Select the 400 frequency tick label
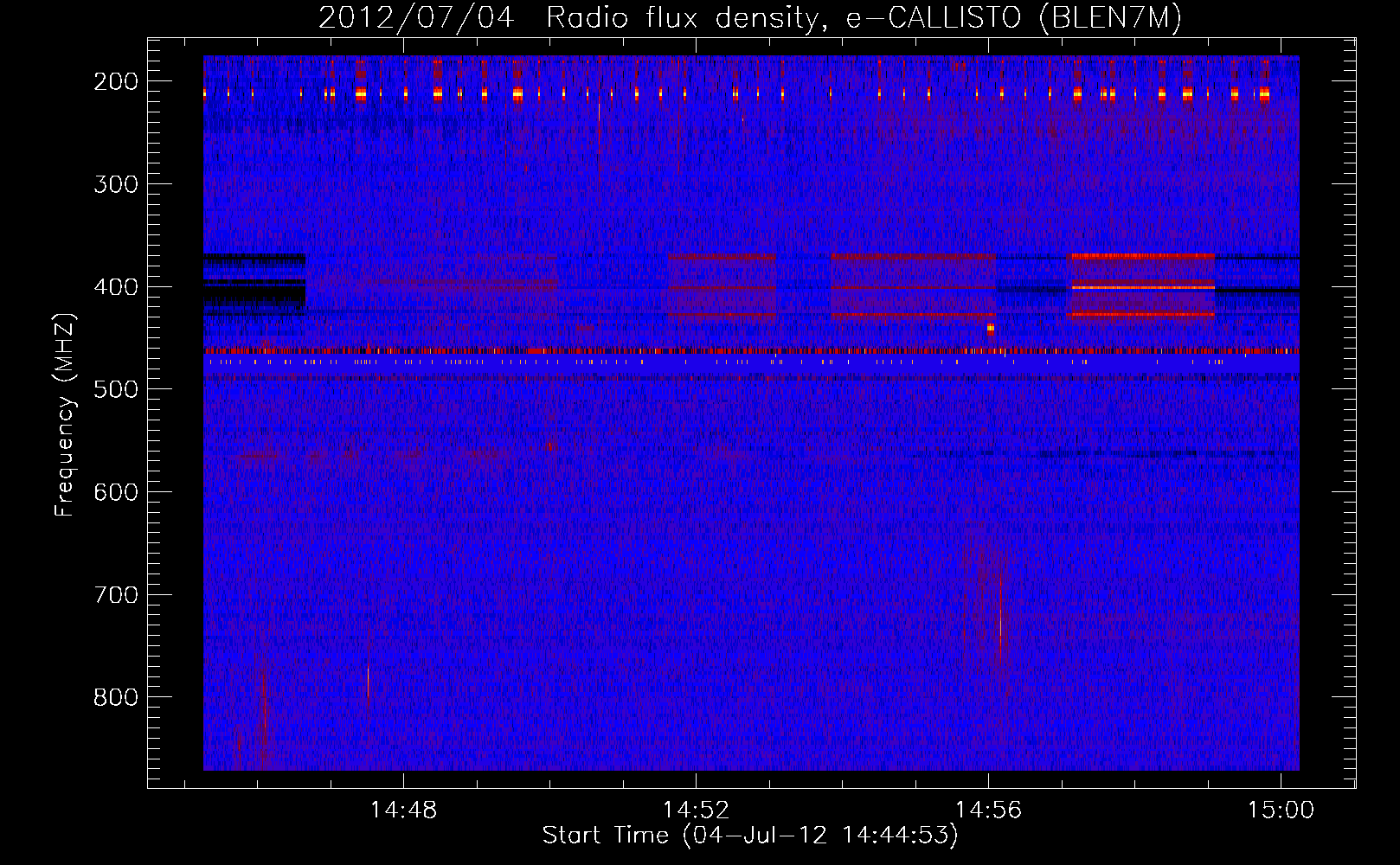The image size is (1400, 865). (115, 287)
